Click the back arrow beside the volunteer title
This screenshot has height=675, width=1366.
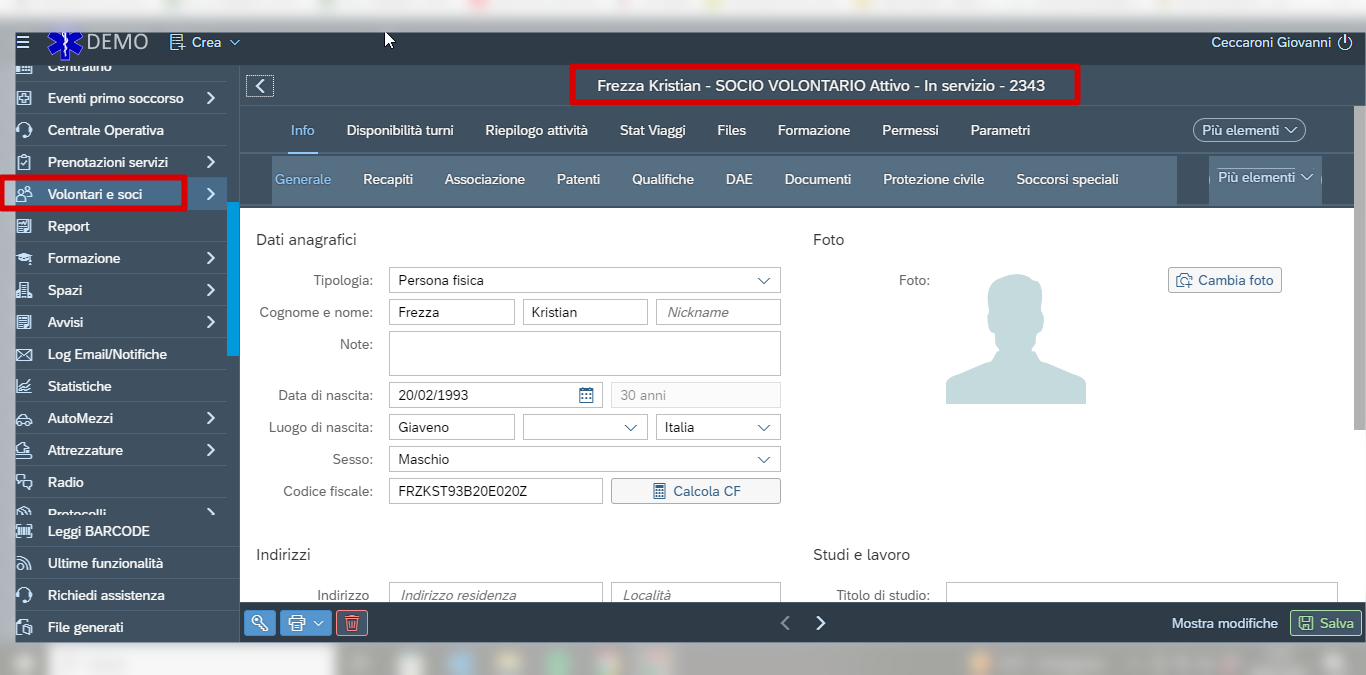pos(260,86)
